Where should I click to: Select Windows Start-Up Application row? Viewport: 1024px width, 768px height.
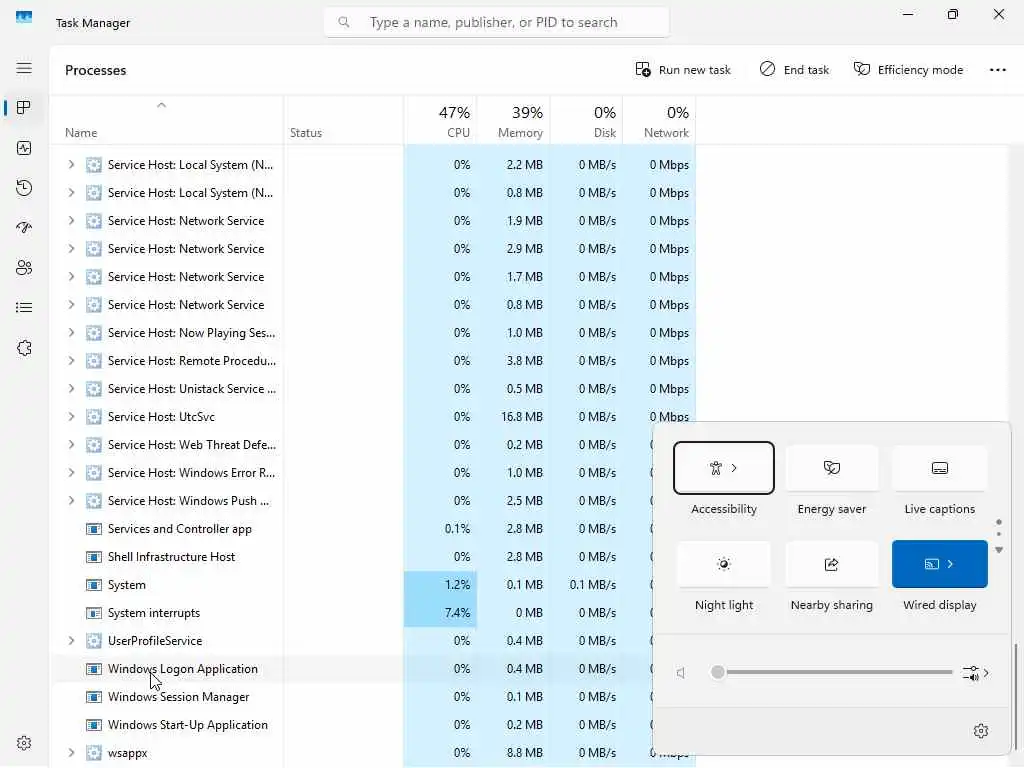click(x=353, y=725)
